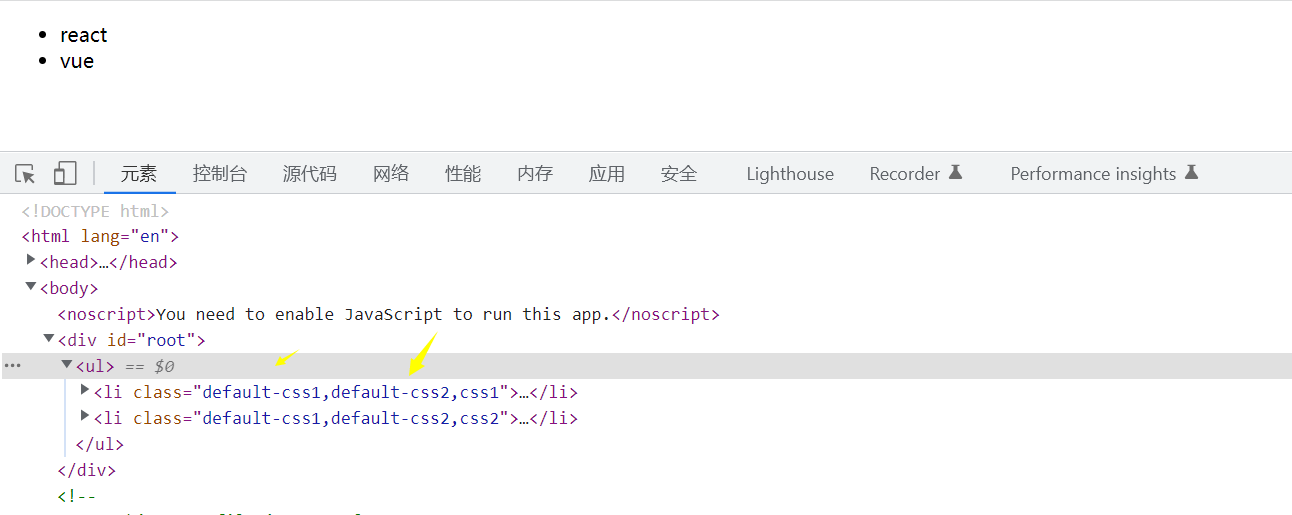The width and height of the screenshot is (1292, 515).
Task: Switch to the 控制台 tab
Action: [220, 174]
